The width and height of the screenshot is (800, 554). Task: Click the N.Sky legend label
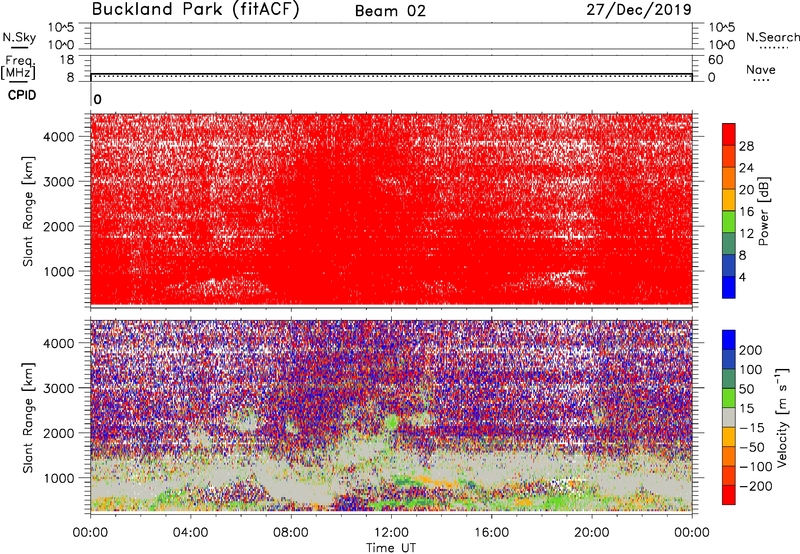click(x=19, y=37)
